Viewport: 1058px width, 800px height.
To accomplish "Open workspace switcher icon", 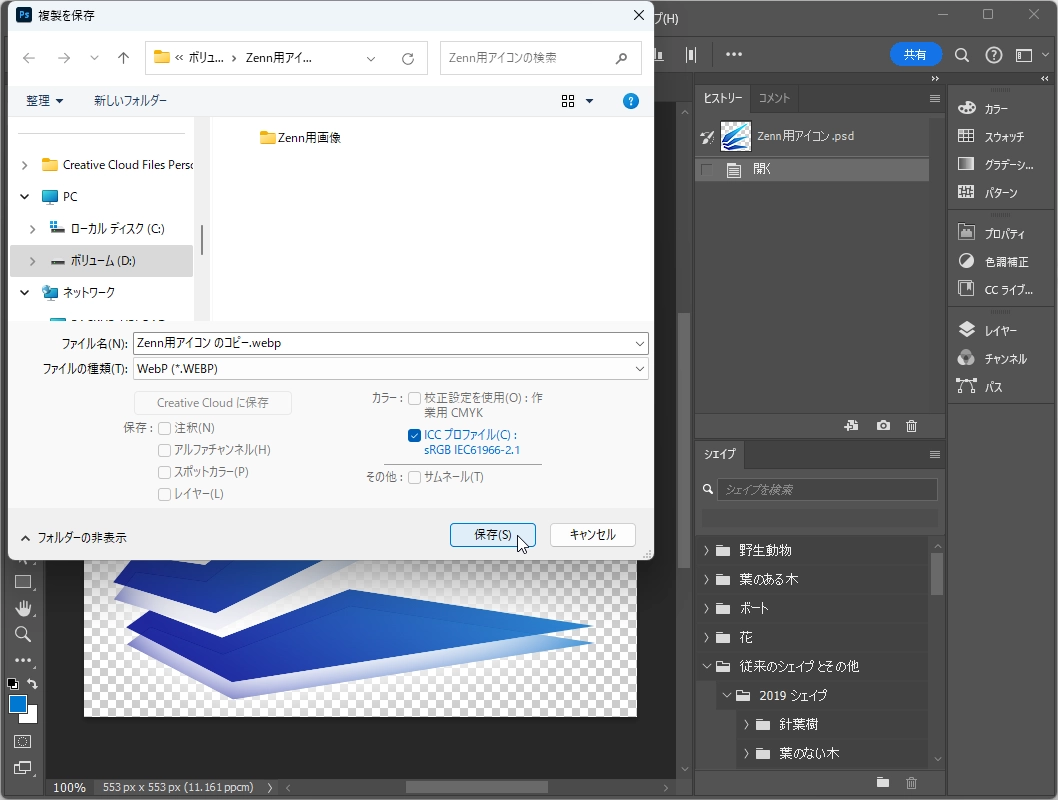I will point(1024,55).
